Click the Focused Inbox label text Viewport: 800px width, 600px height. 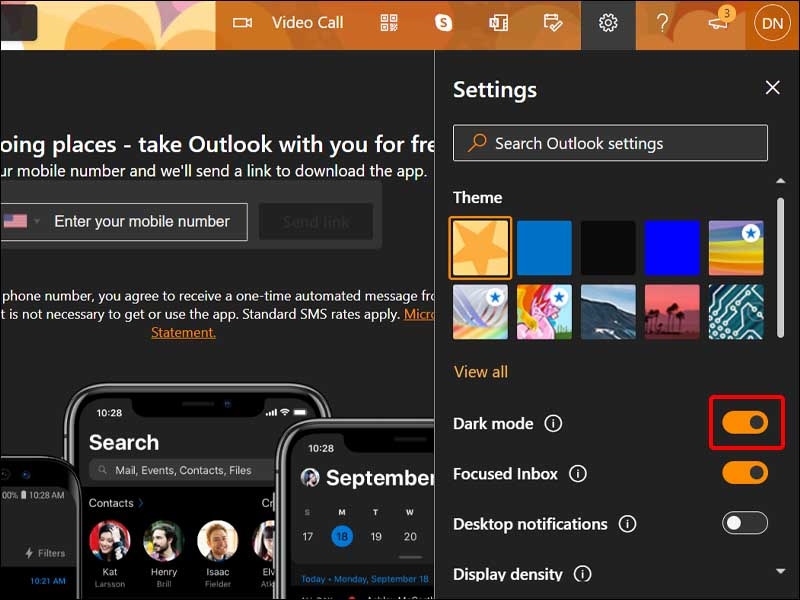point(505,473)
